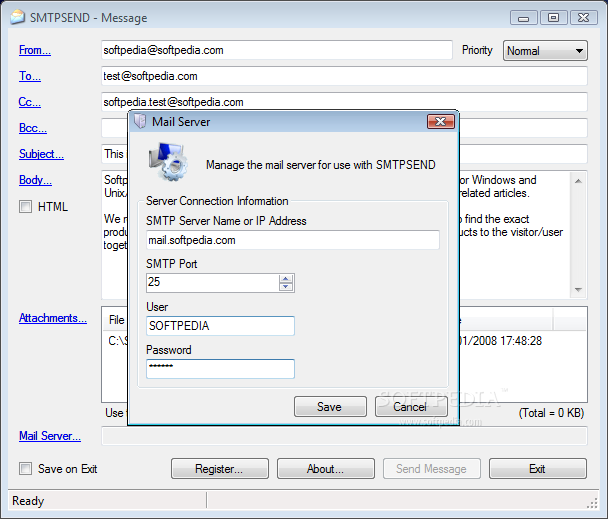Close the SMTPSEND main window
608x519 pixels.
(x=584, y=18)
